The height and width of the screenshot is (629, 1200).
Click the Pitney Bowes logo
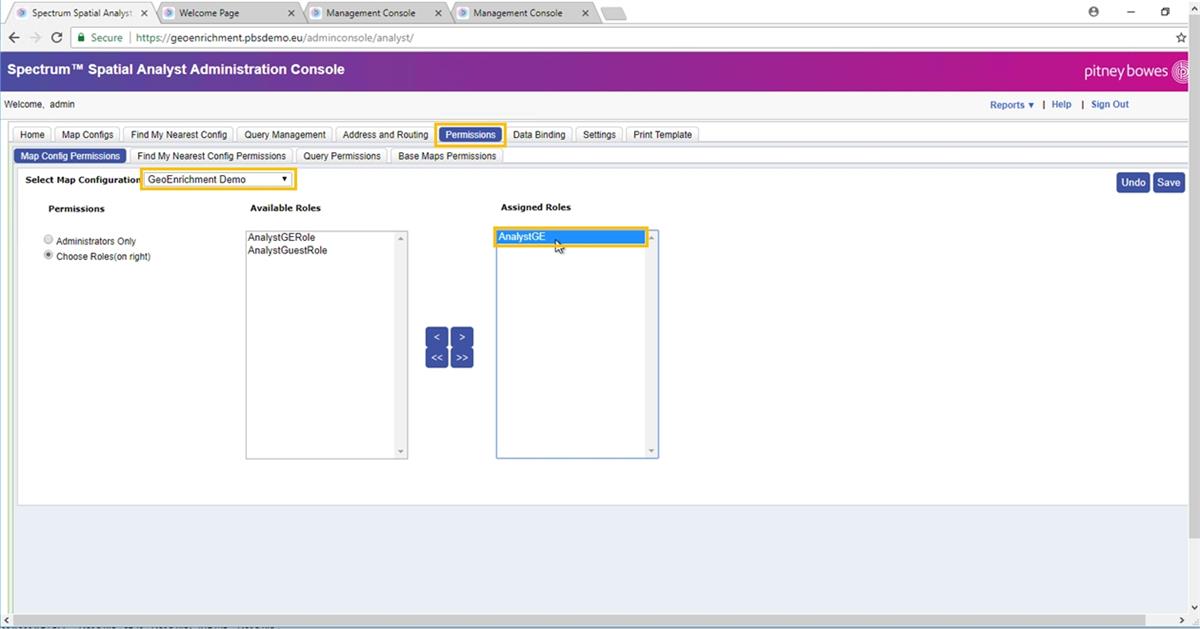click(1134, 71)
